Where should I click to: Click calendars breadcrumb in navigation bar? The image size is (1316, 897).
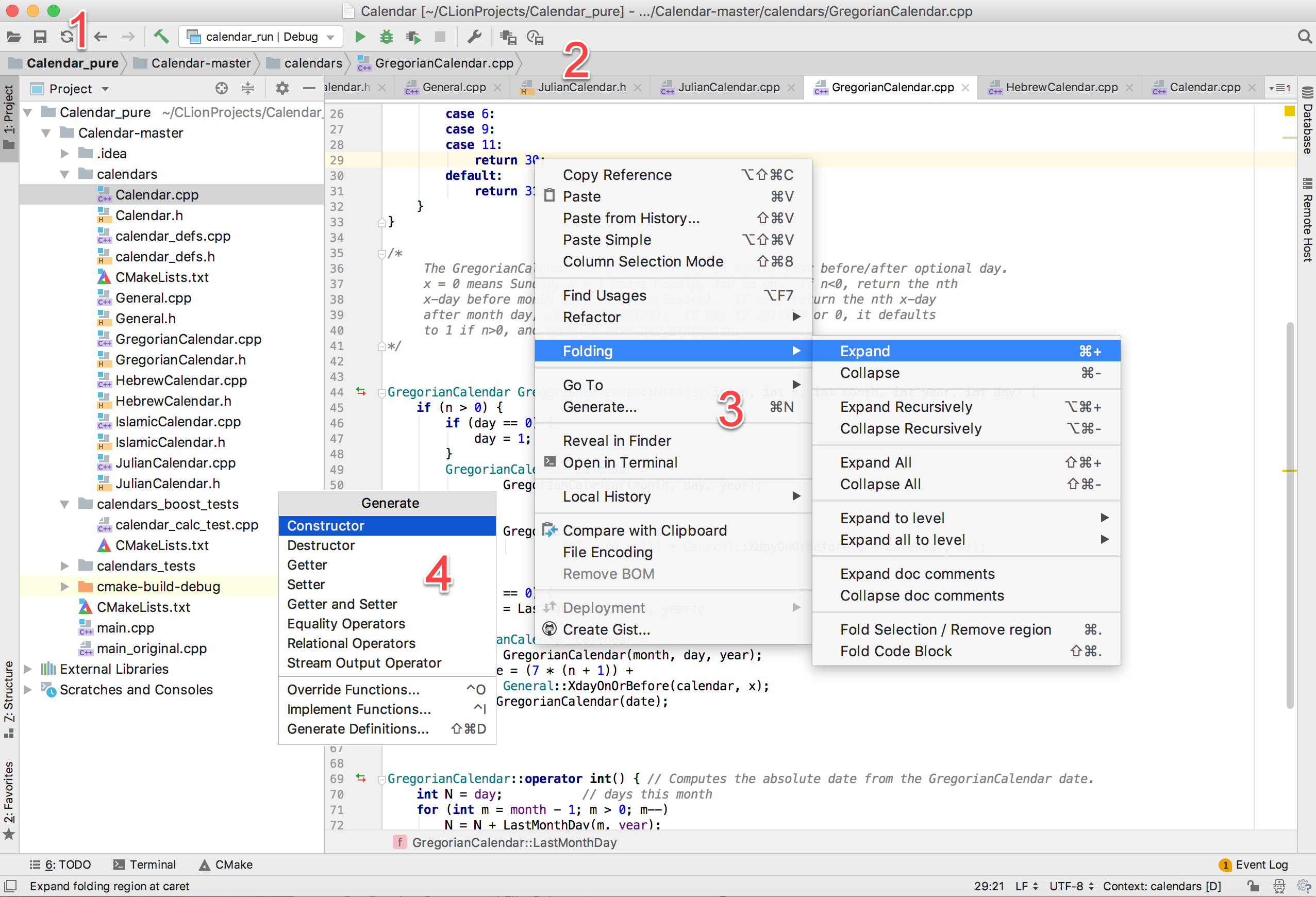(305, 63)
